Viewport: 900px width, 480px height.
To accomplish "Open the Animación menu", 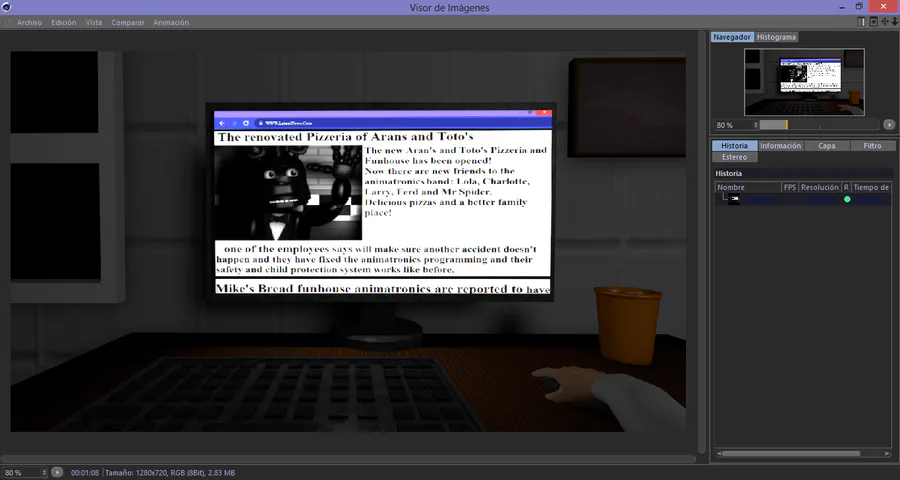I will (x=171, y=22).
